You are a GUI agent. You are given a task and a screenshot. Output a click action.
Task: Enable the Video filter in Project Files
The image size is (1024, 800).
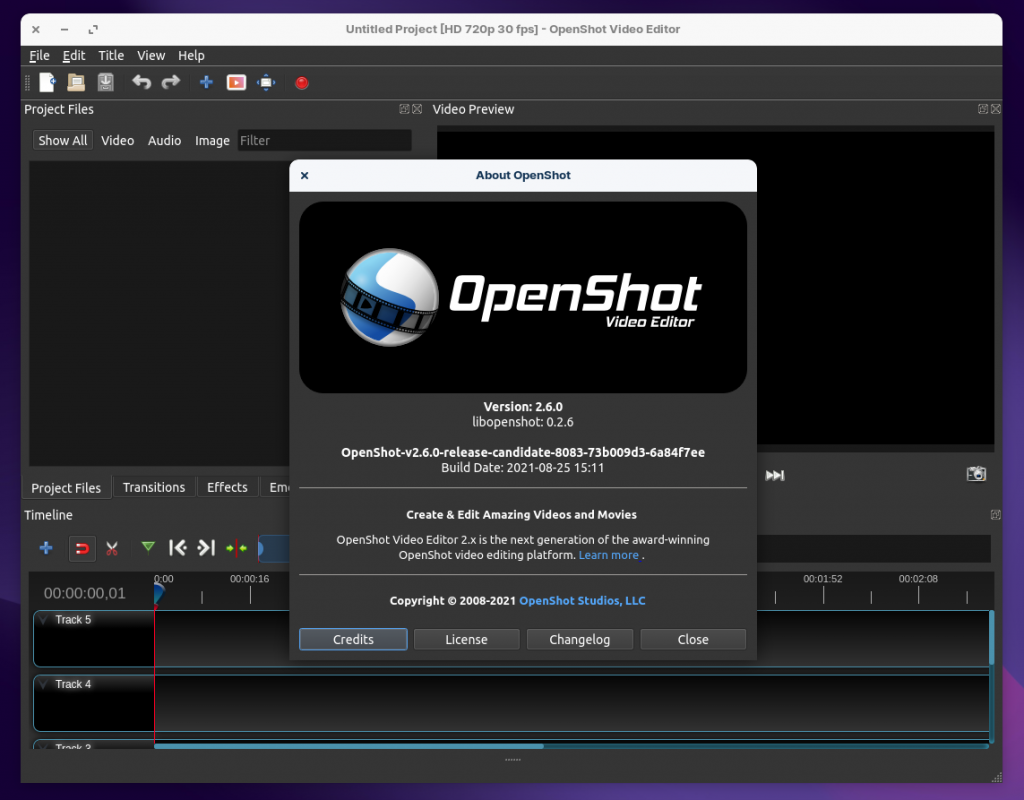(x=117, y=141)
